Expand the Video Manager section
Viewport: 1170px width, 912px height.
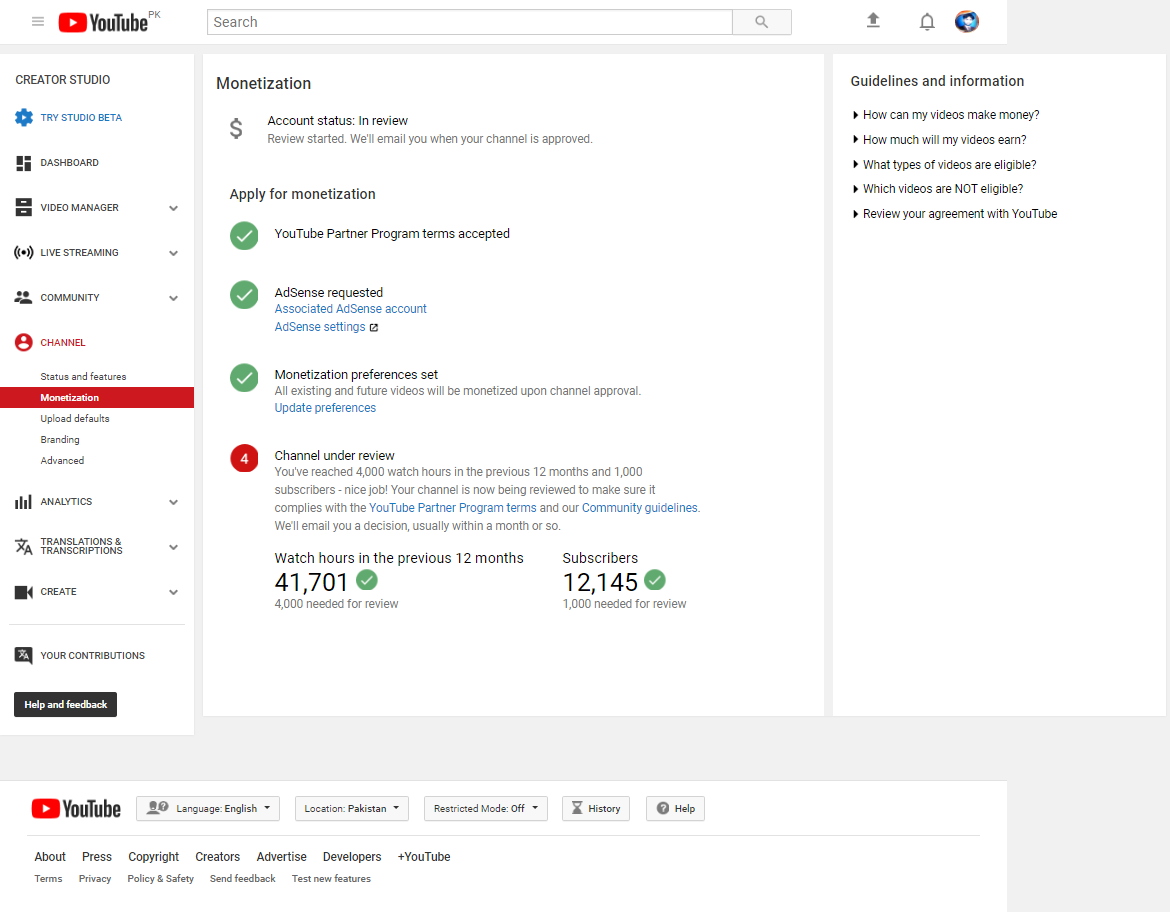click(x=173, y=208)
